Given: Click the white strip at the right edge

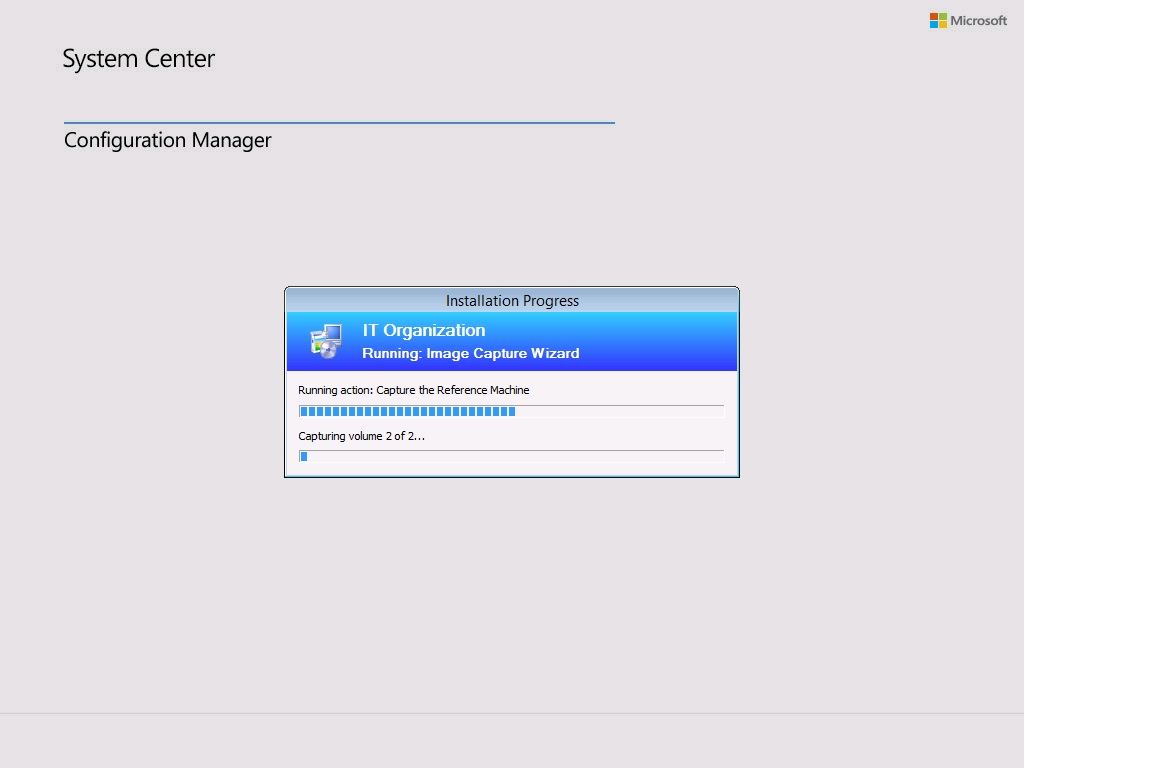Looking at the screenshot, I should point(1088,384).
